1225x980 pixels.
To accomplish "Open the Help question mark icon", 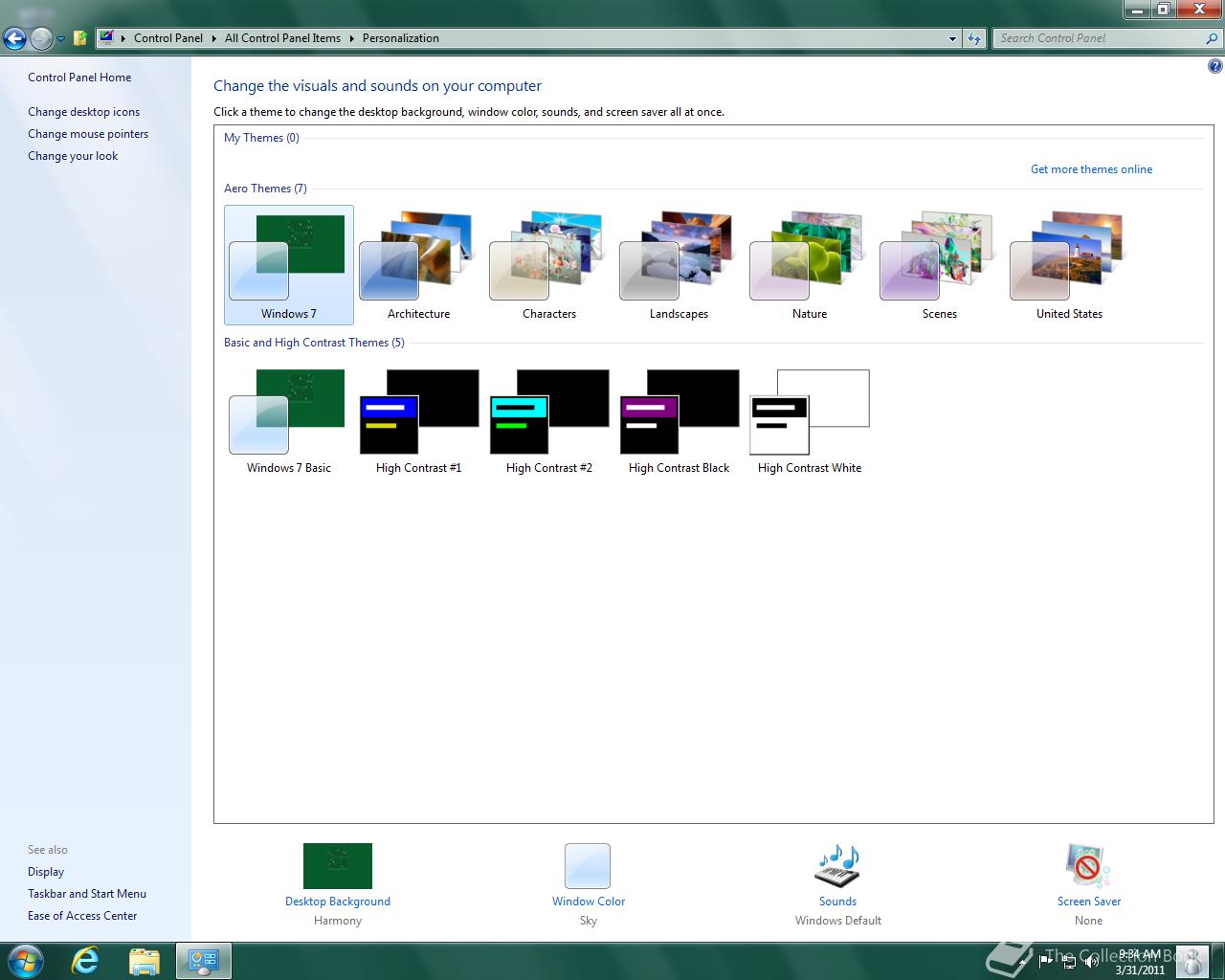I will tap(1214, 66).
